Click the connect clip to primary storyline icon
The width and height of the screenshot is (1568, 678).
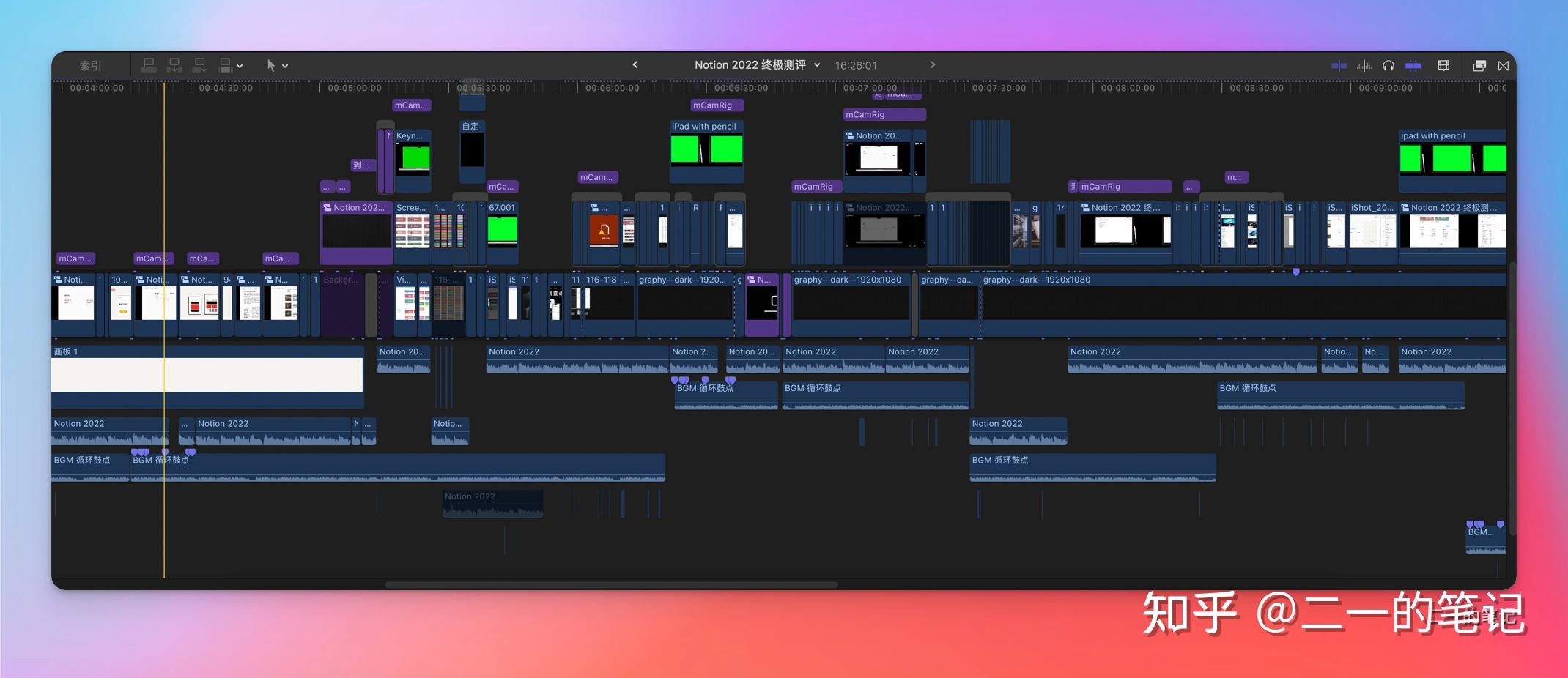pyautogui.click(x=149, y=65)
